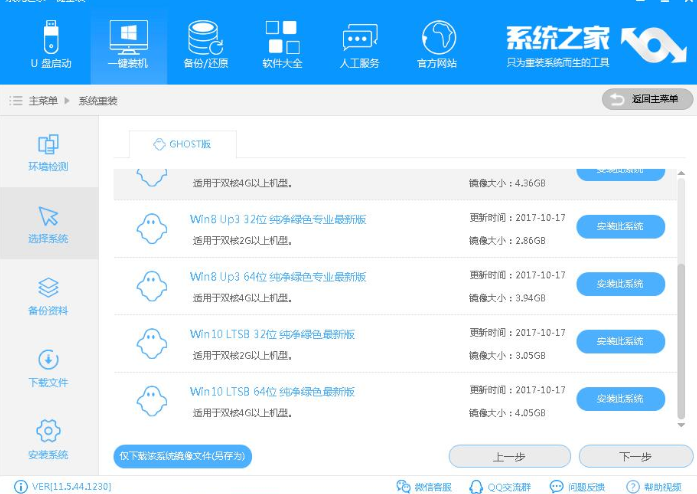
Task: Open QQ交流群 QQ group
Action: coord(500,487)
